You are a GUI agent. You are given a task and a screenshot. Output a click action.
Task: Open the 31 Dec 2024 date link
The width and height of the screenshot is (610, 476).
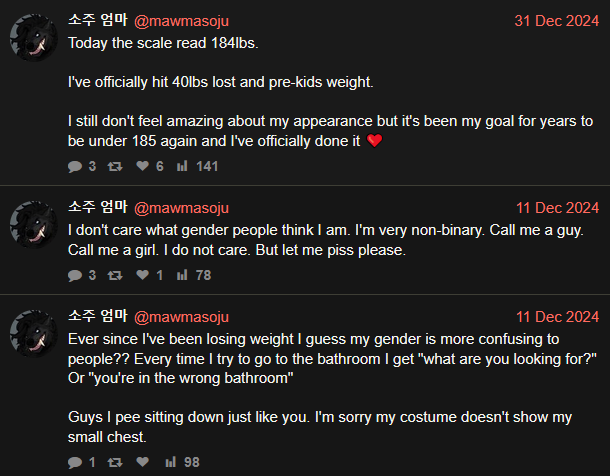556,21
